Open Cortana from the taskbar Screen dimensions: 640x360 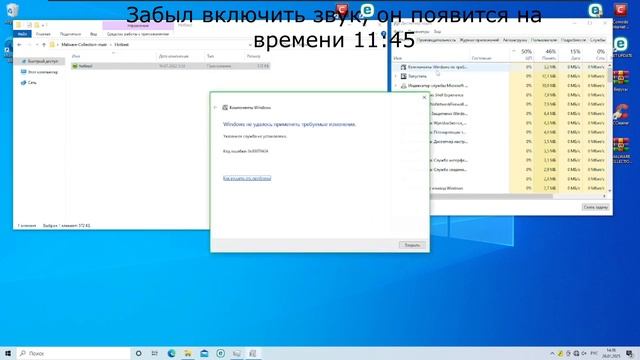(138, 353)
